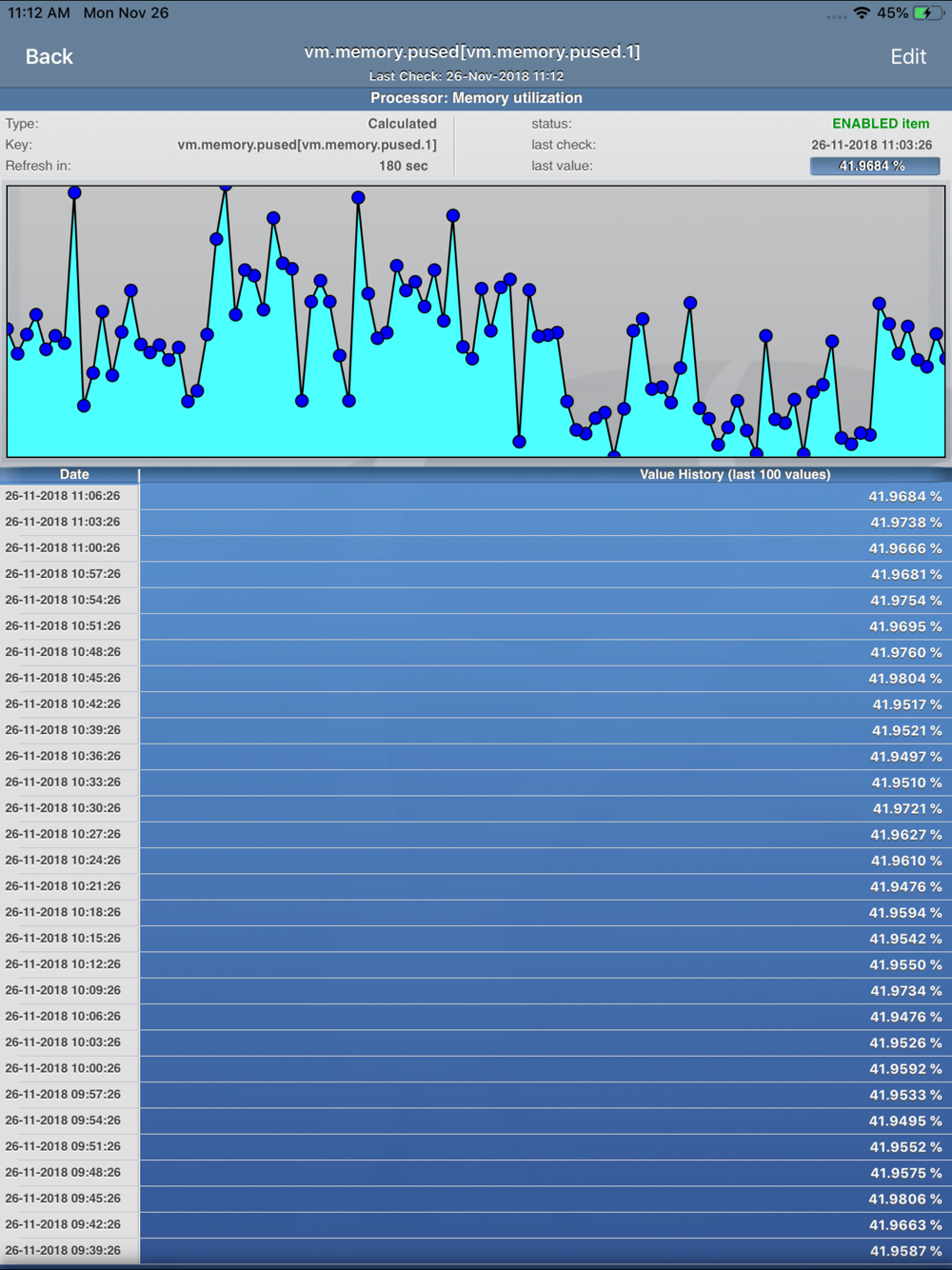Select row dated 26-11-2018 10:15:26
Viewport: 952px width, 1270px height.
[476, 939]
